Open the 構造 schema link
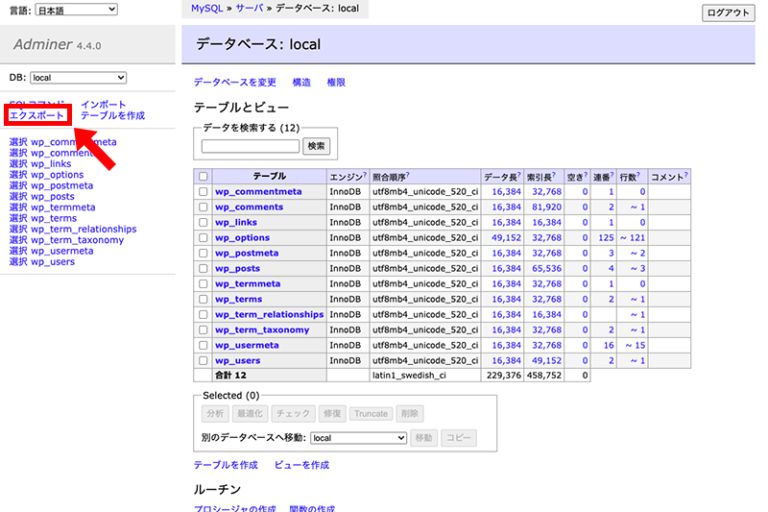Screen dimensions: 768x512 click(302, 82)
